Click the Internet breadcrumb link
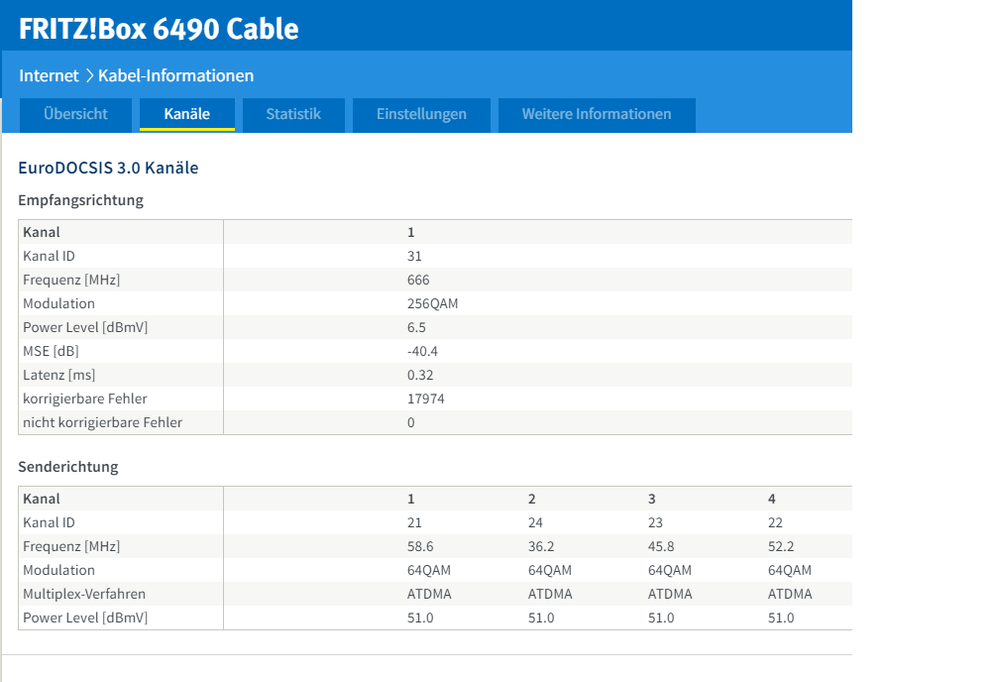 [x=48, y=76]
